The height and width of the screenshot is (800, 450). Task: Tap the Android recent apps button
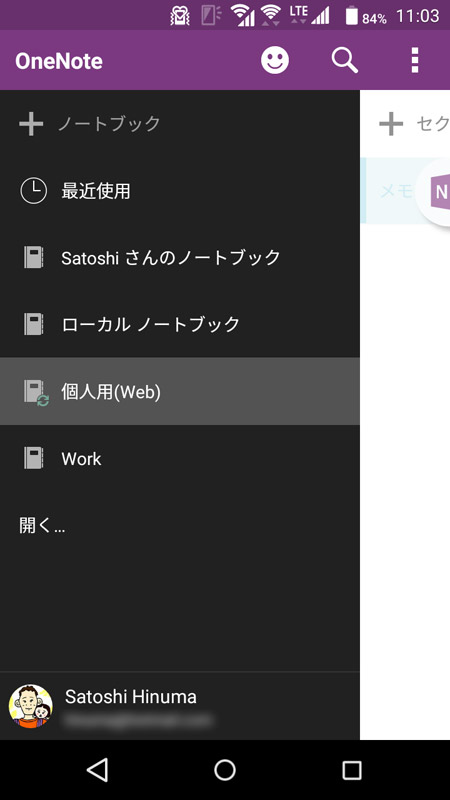click(x=352, y=769)
